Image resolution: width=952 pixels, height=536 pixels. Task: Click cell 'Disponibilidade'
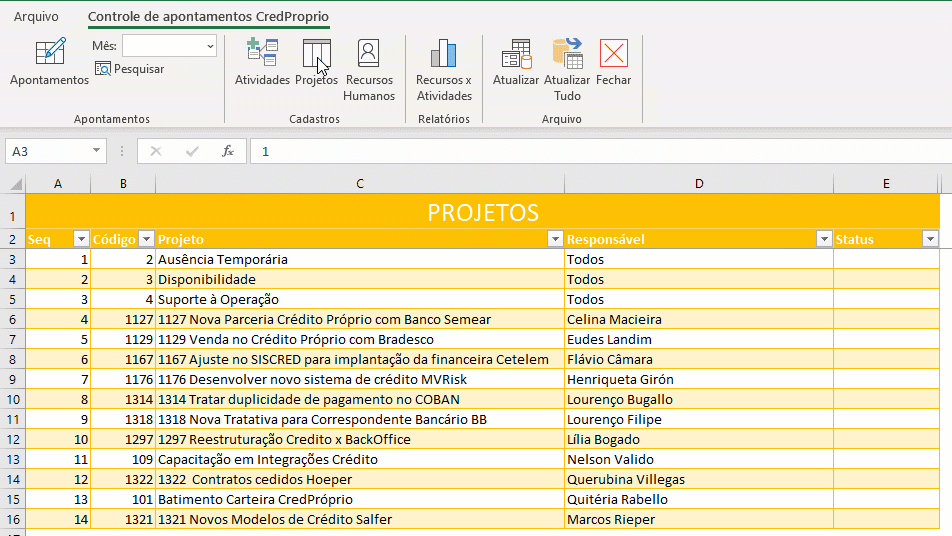pyautogui.click(x=360, y=279)
